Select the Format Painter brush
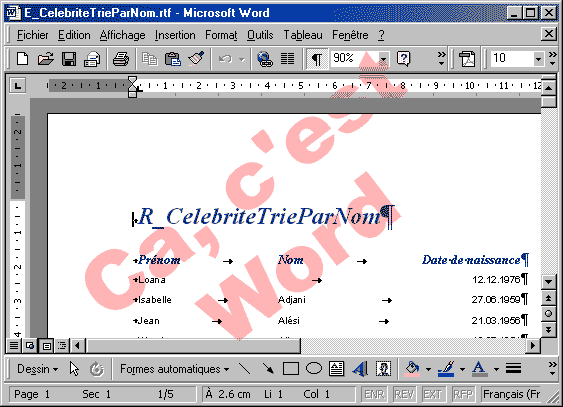Screen dimensions: 563x407 pos(196,59)
